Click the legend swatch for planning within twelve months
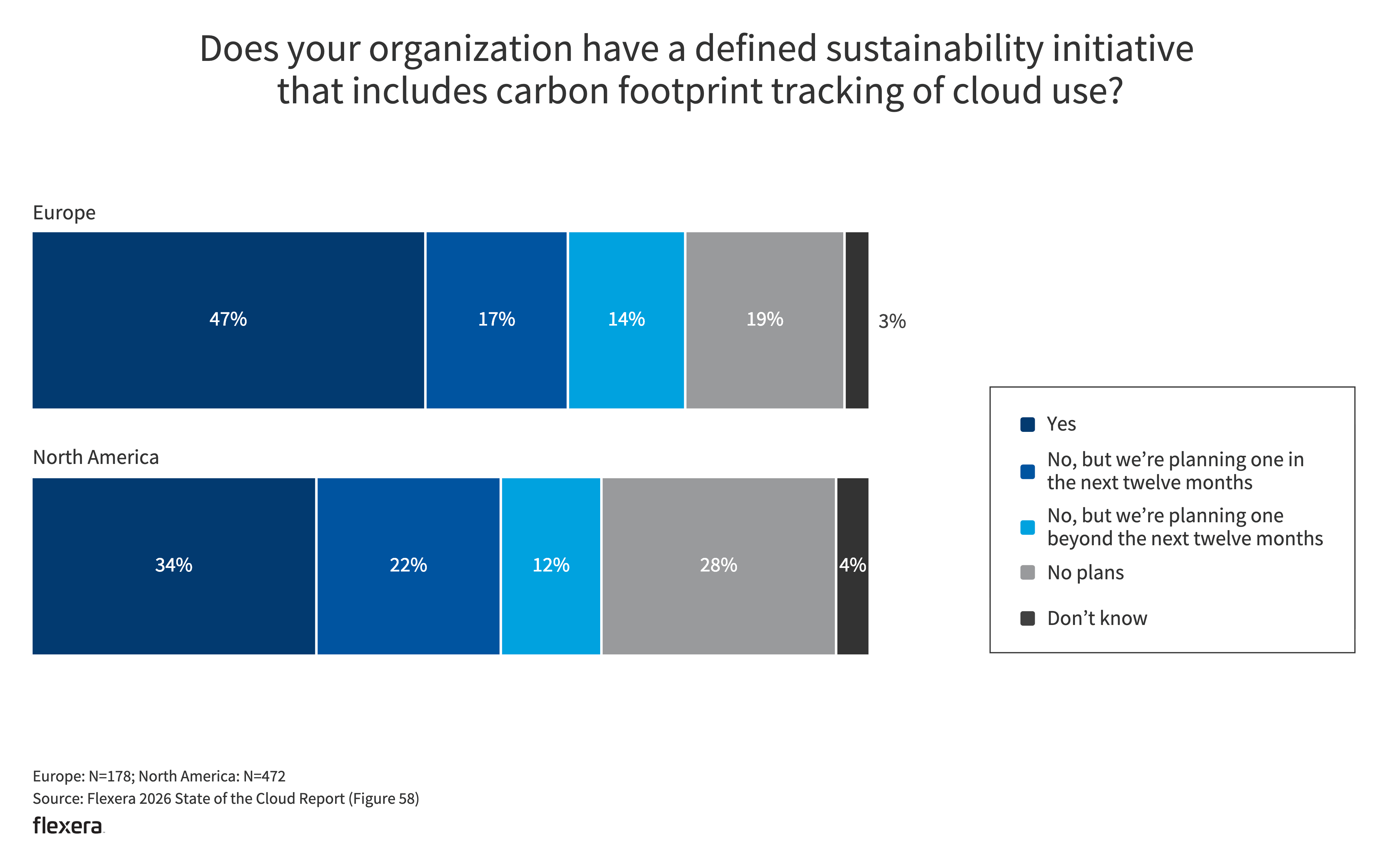The height and width of the screenshot is (866, 1400). [x=1027, y=471]
